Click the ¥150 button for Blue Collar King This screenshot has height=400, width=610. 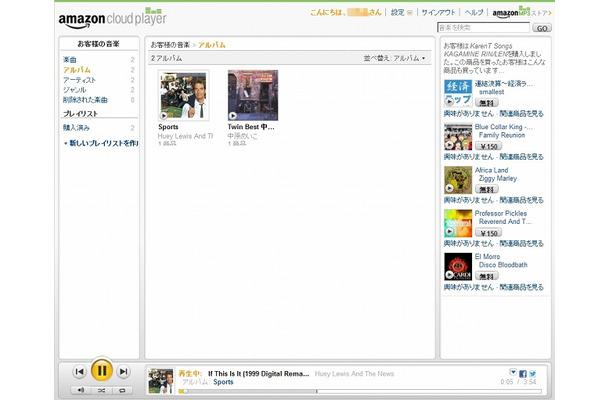click(x=489, y=146)
